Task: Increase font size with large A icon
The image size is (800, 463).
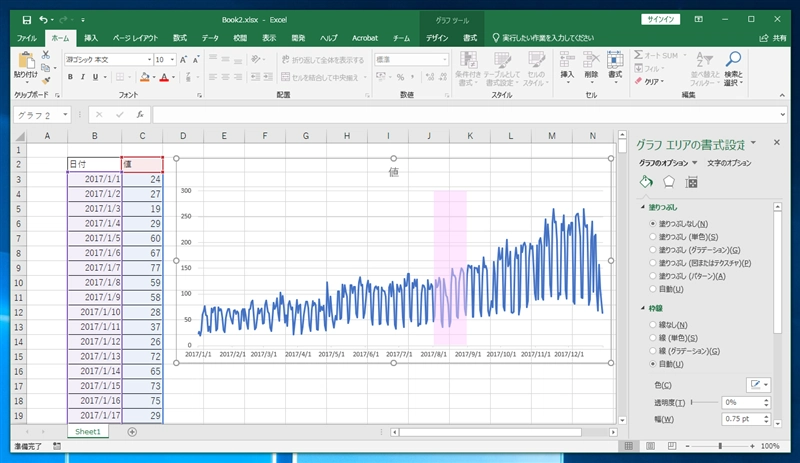Action: (183, 60)
